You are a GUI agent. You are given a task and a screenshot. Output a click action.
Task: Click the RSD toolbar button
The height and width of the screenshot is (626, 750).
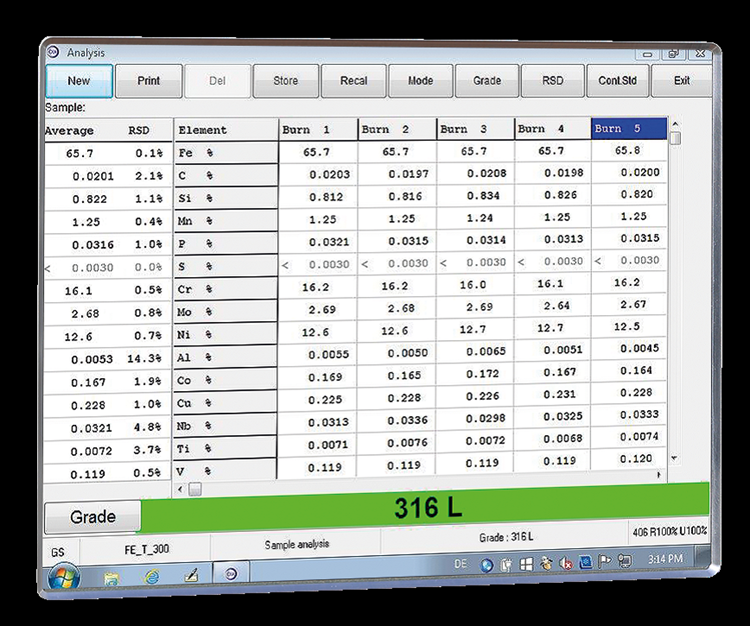point(552,80)
